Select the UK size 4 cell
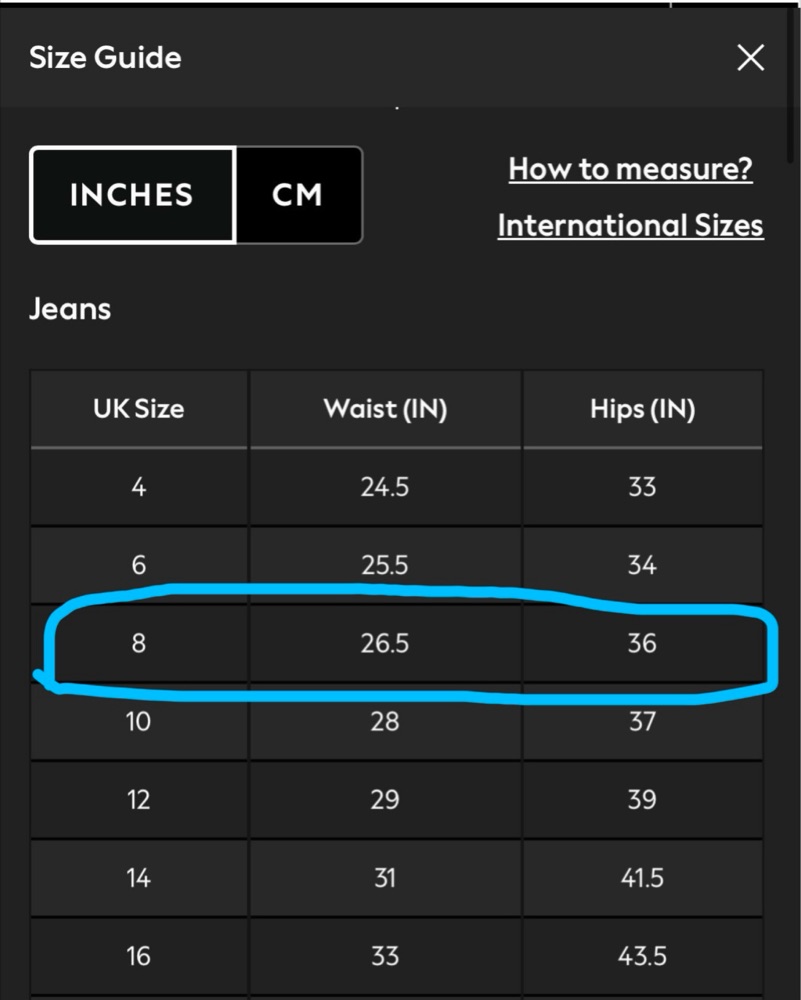801x1000 pixels. (138, 487)
